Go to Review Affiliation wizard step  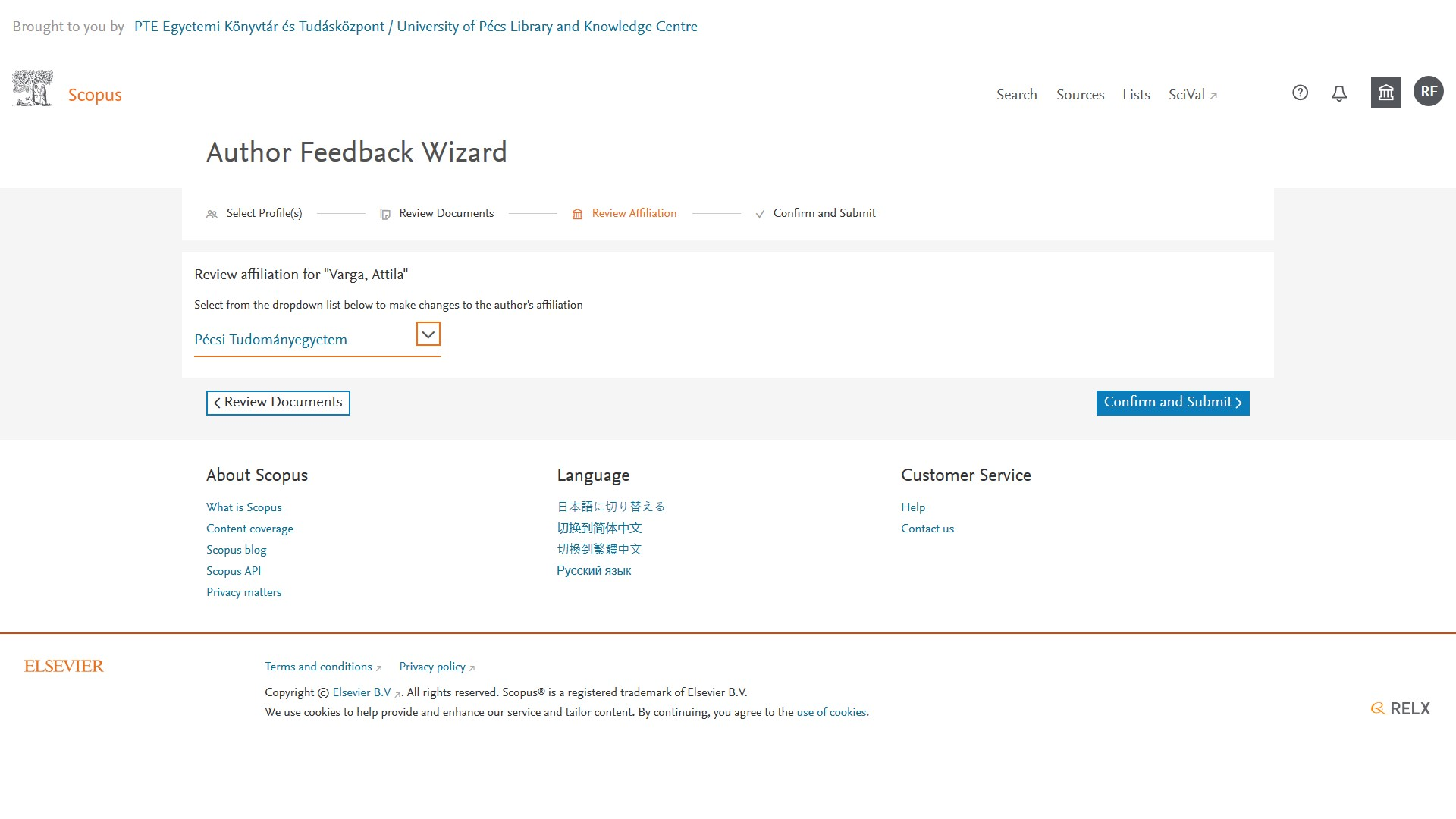(x=634, y=213)
